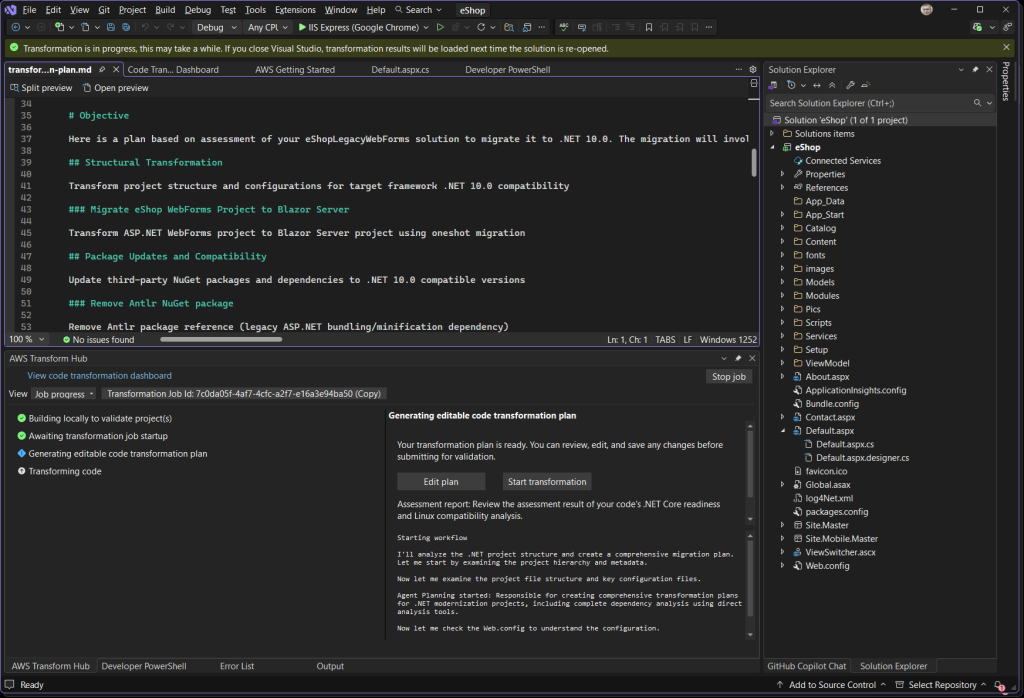Expand the Catalog folder in Solution Explorer
1024x698 pixels.
783,228
